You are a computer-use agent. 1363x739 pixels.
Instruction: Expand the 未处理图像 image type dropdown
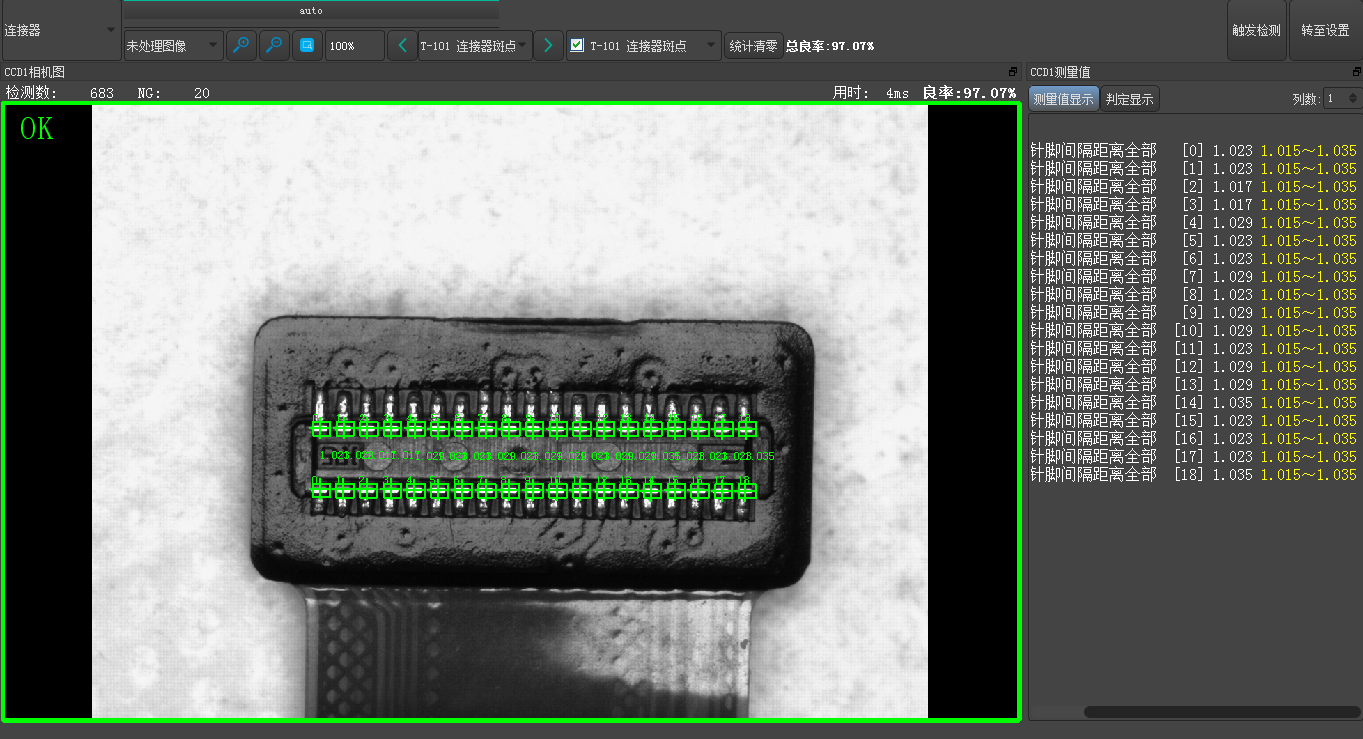[173, 45]
